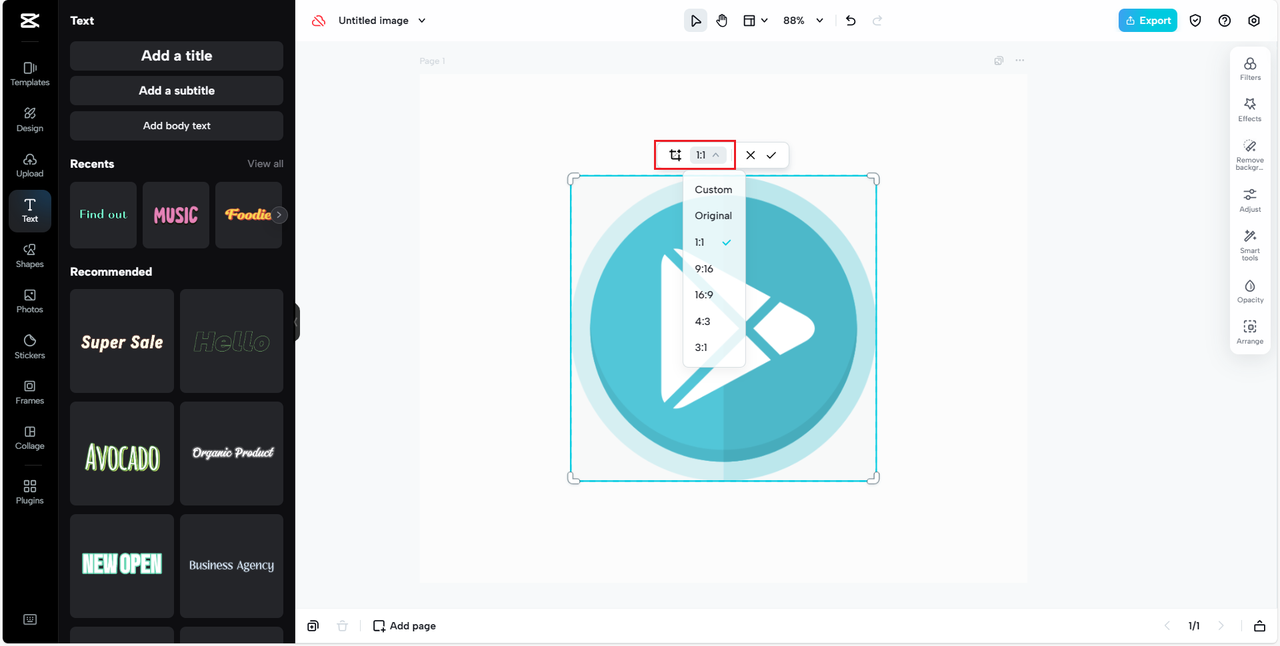Choose 1:1 crop ratio option

(714, 242)
